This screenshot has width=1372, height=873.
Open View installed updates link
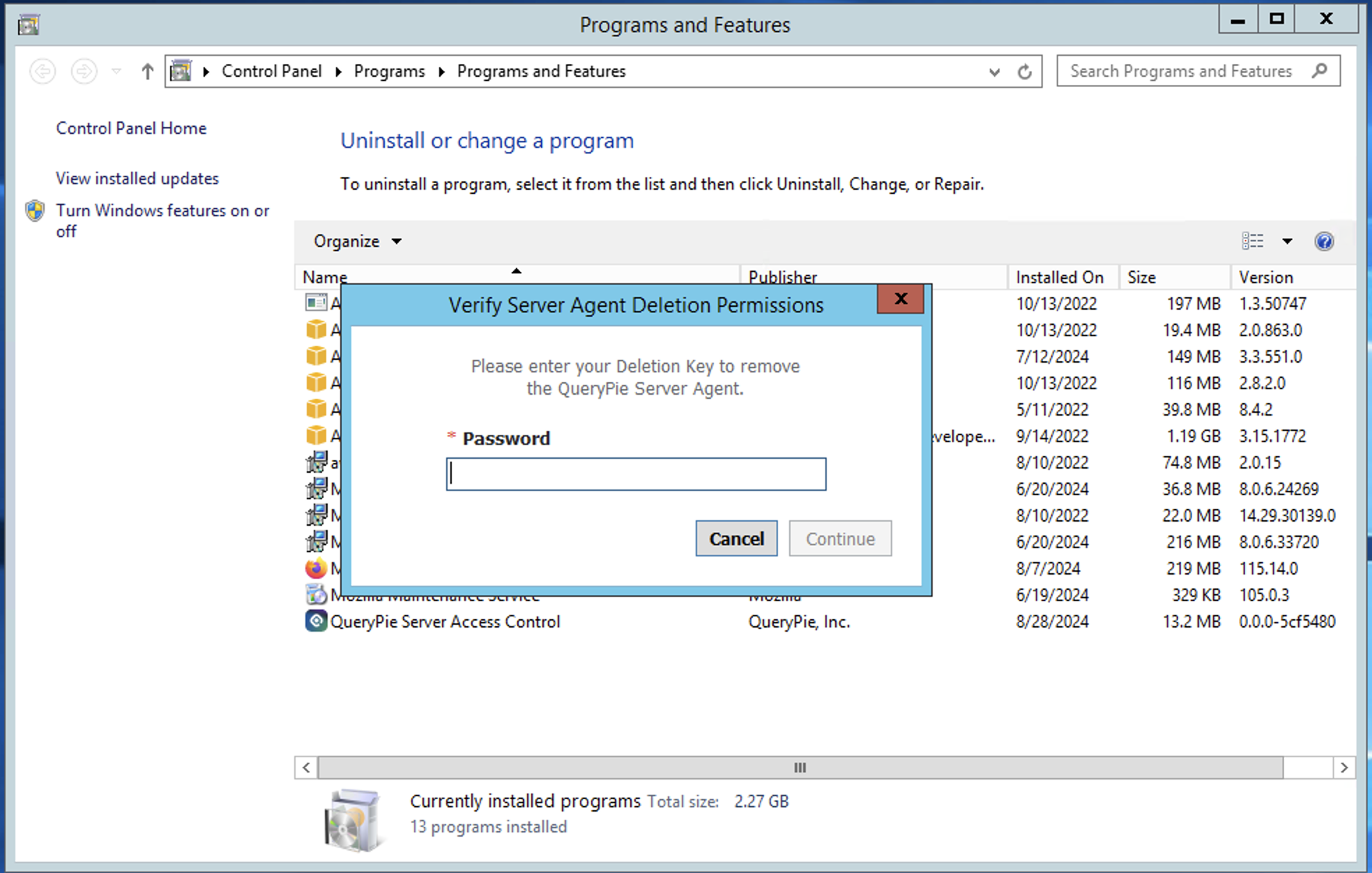pos(137,179)
